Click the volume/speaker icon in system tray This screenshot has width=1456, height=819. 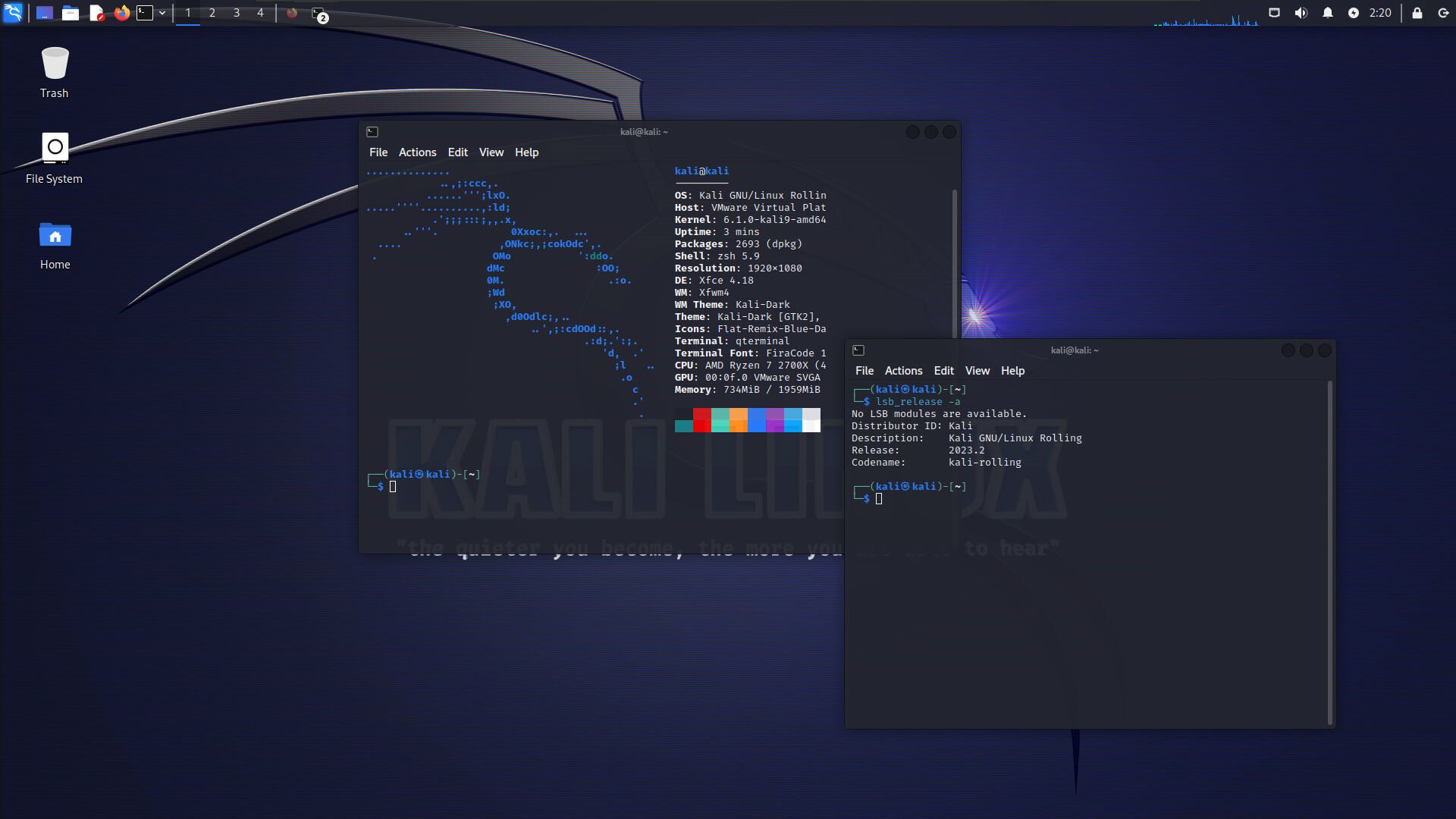[x=1301, y=12]
